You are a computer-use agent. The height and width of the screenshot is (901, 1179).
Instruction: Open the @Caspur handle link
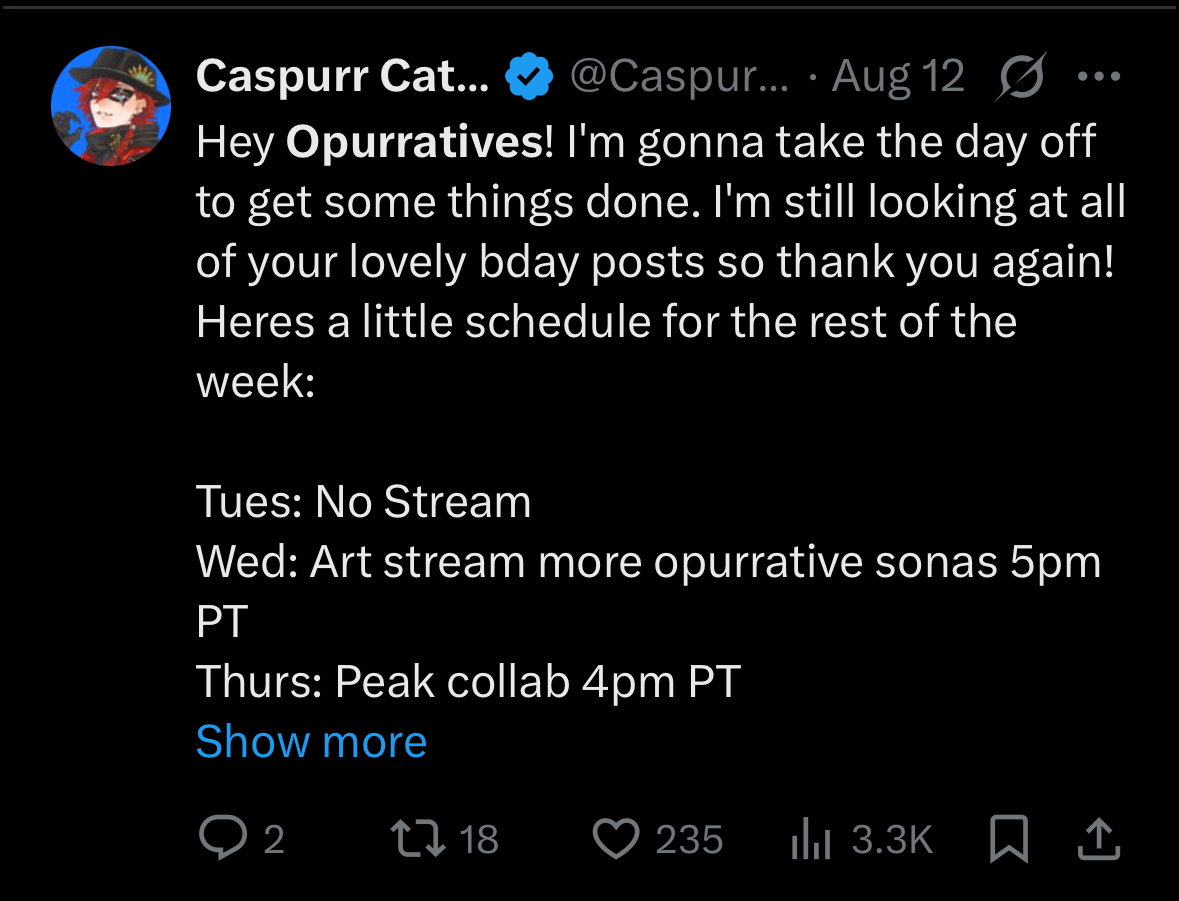[678, 76]
